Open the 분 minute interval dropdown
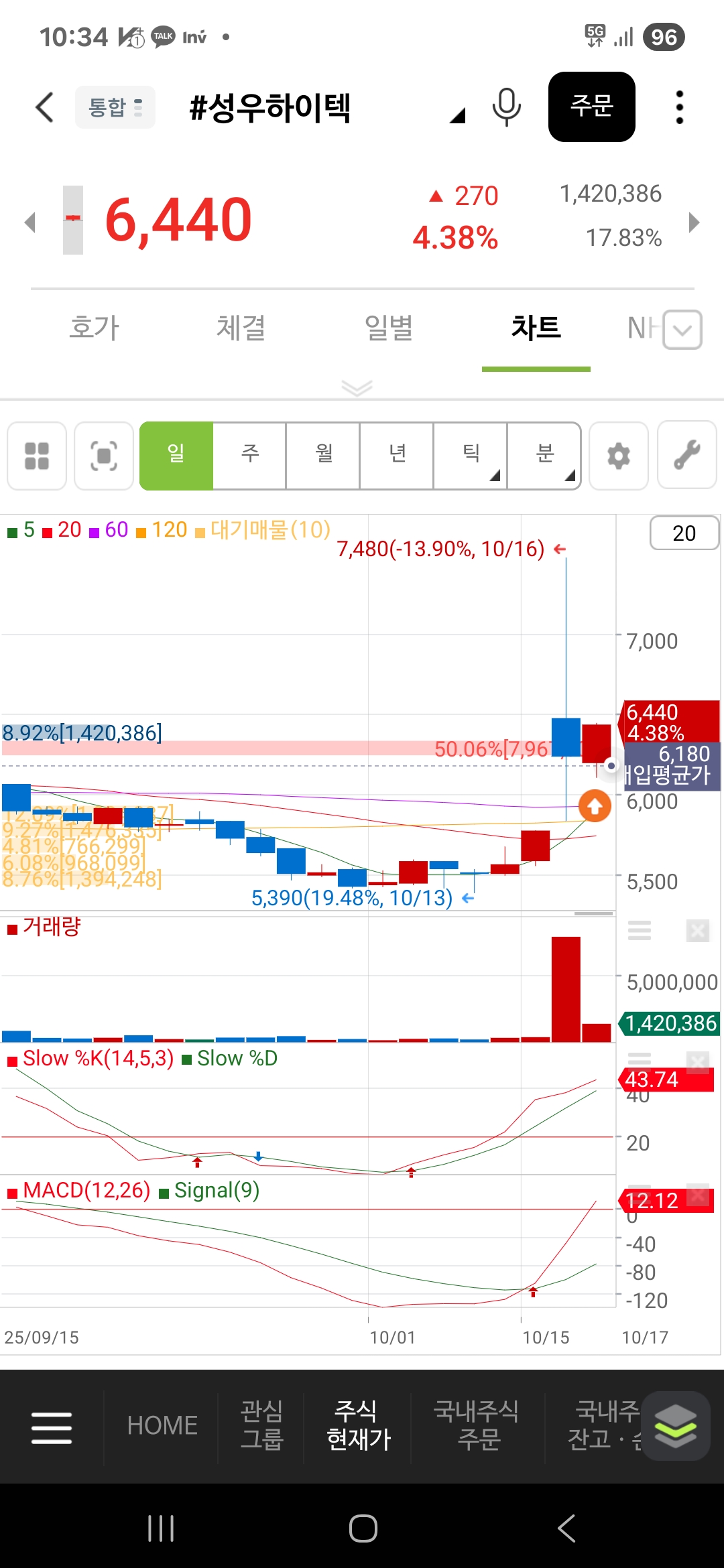724x1568 pixels. [x=544, y=456]
